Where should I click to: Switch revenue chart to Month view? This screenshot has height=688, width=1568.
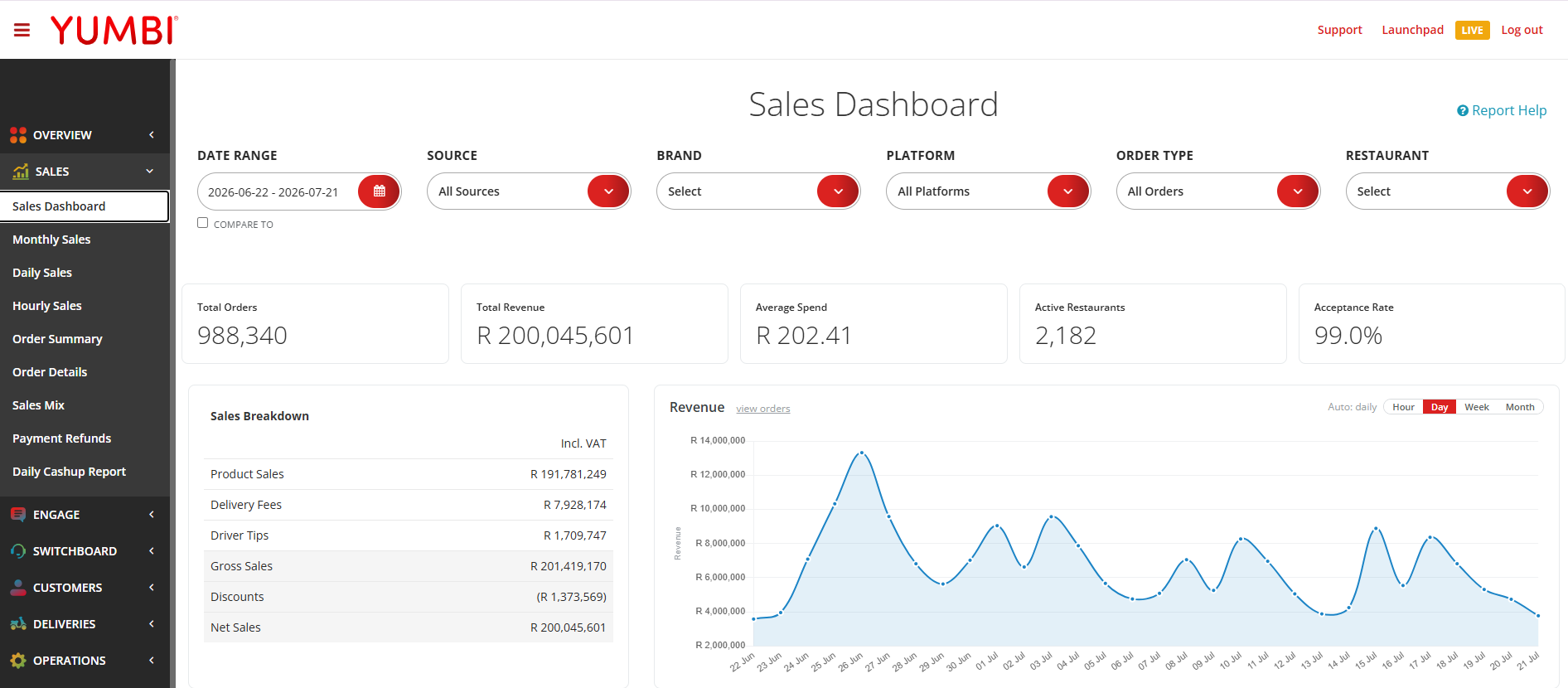1520,407
